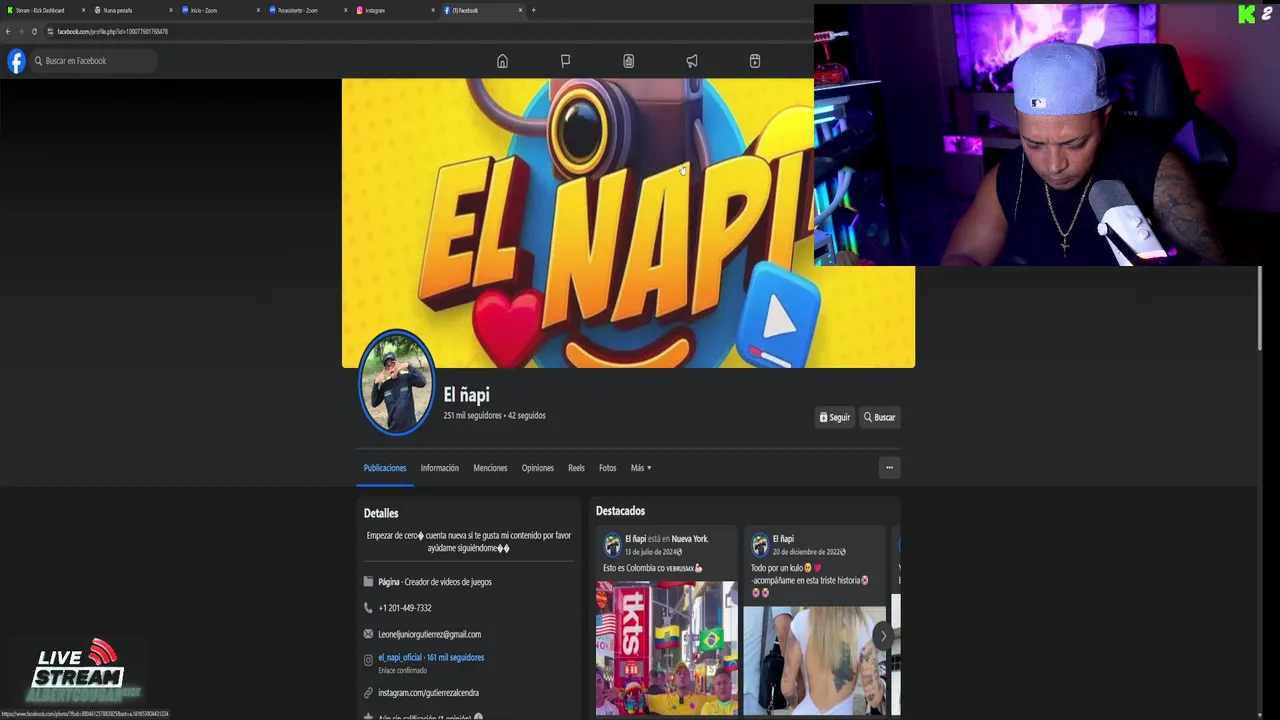Open the 'Todo por un kulo' post image

[x=814, y=661]
